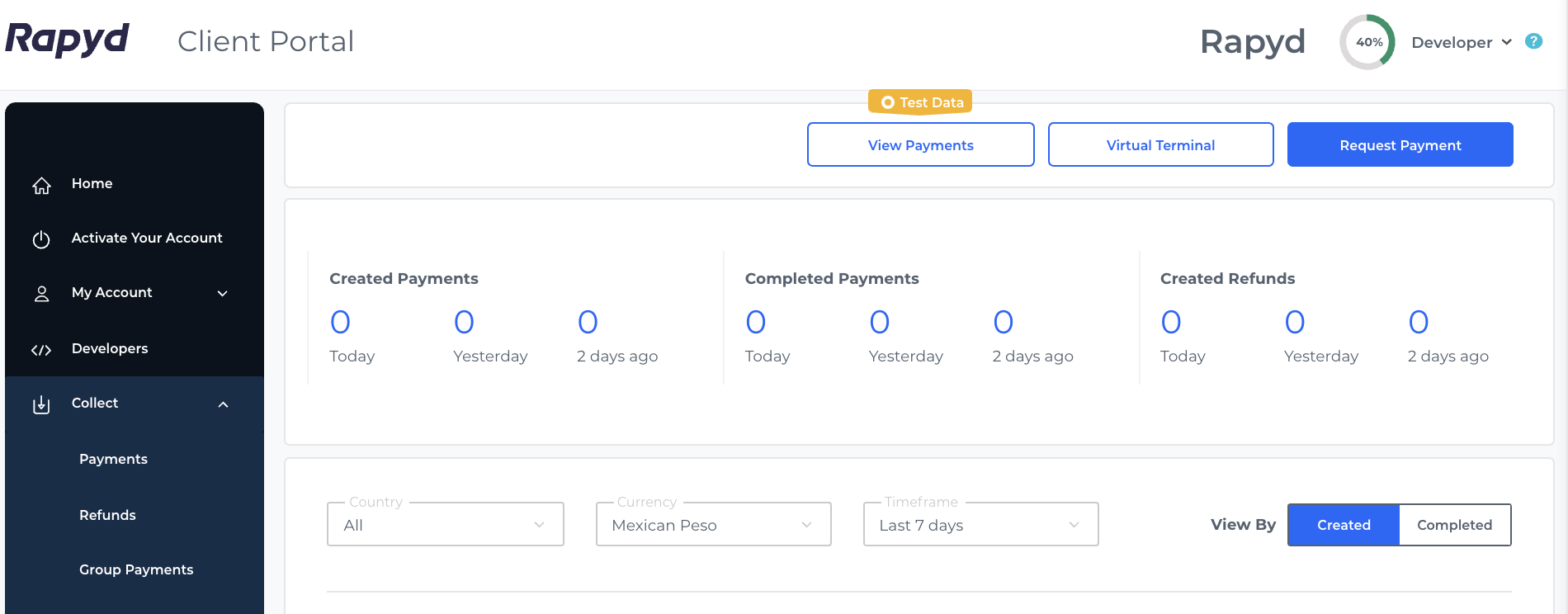Click Created Refunds Today count
Viewport: 1568px width, 614px height.
coord(1170,322)
